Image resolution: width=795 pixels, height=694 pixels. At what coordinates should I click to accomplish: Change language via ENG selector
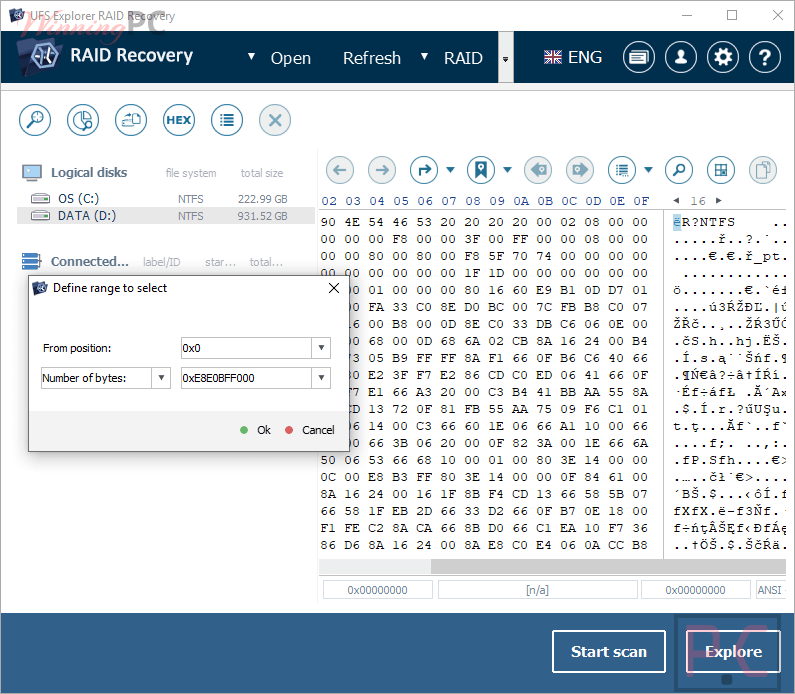(x=573, y=57)
